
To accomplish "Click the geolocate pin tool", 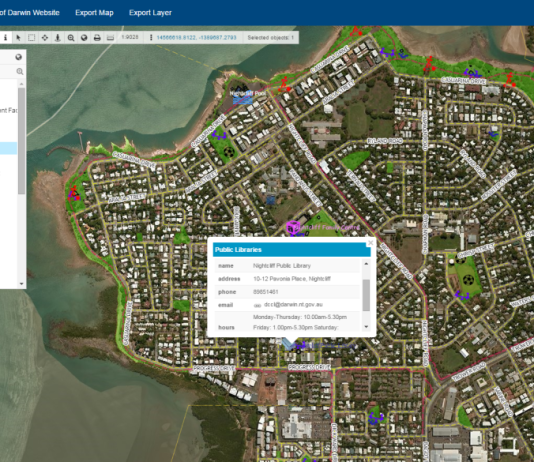I will tap(58, 37).
